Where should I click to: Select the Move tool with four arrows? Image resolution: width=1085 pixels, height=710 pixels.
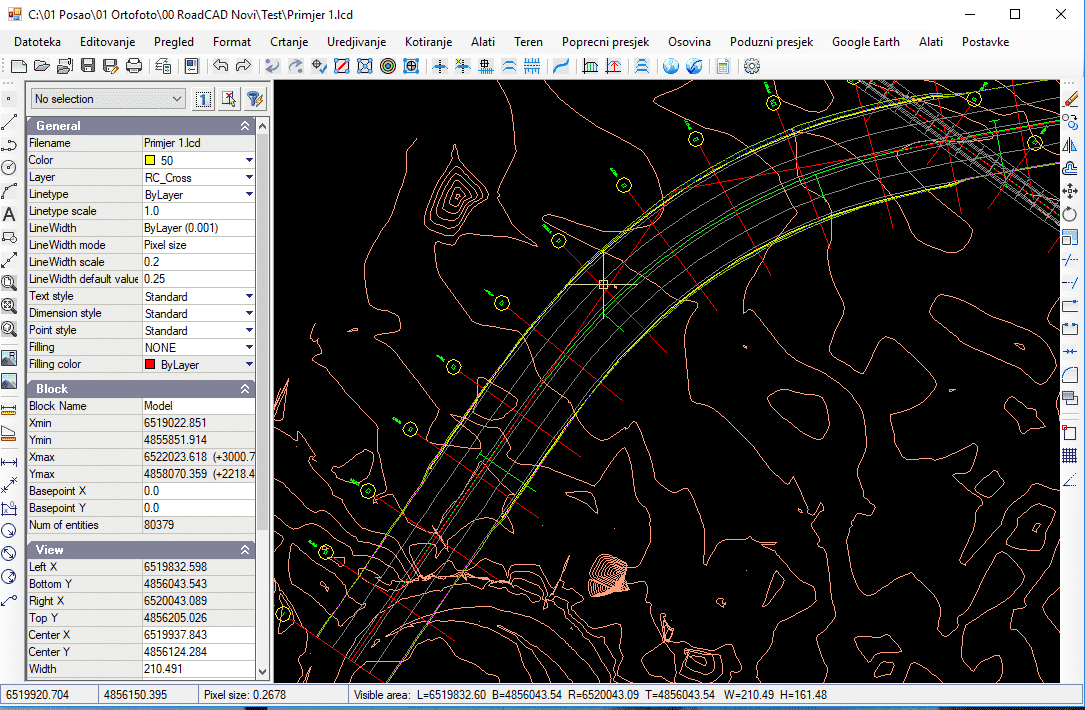click(1069, 191)
